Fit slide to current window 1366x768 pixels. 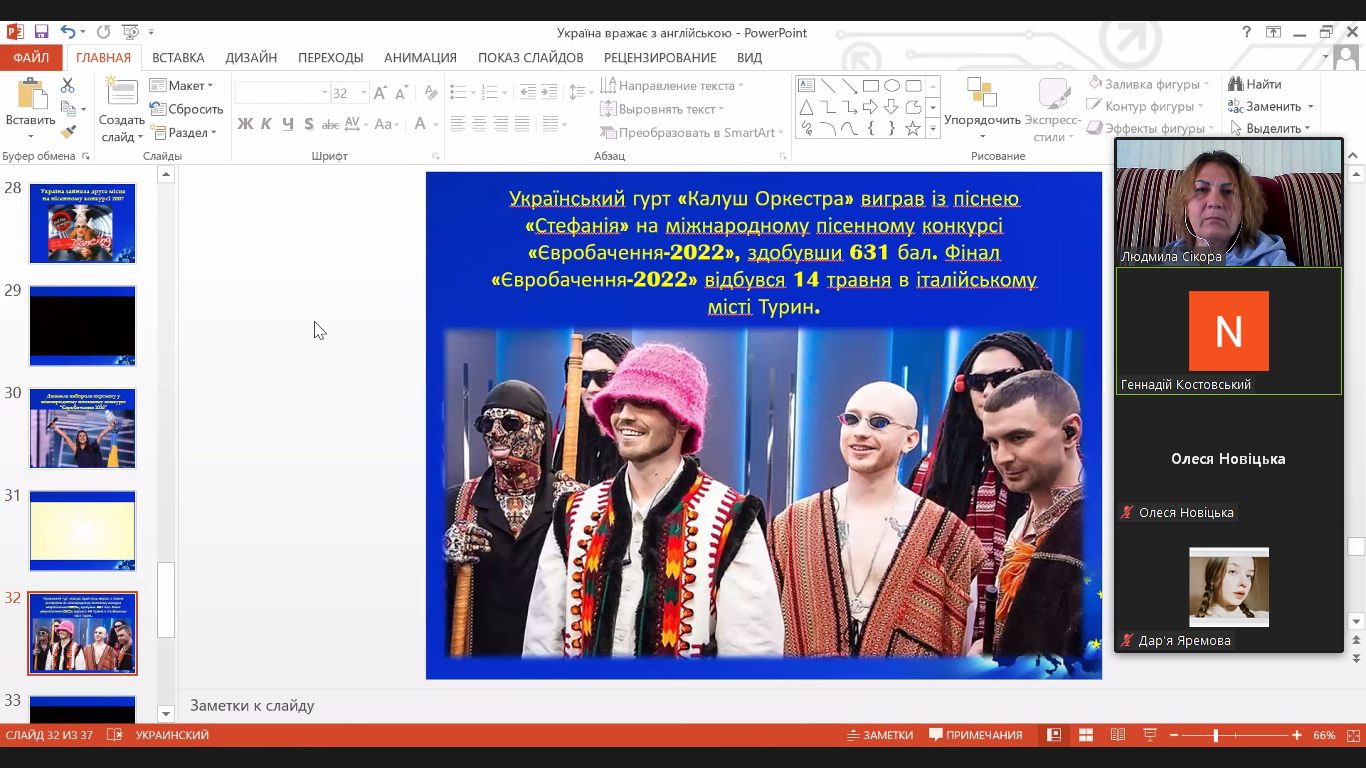click(x=1351, y=735)
